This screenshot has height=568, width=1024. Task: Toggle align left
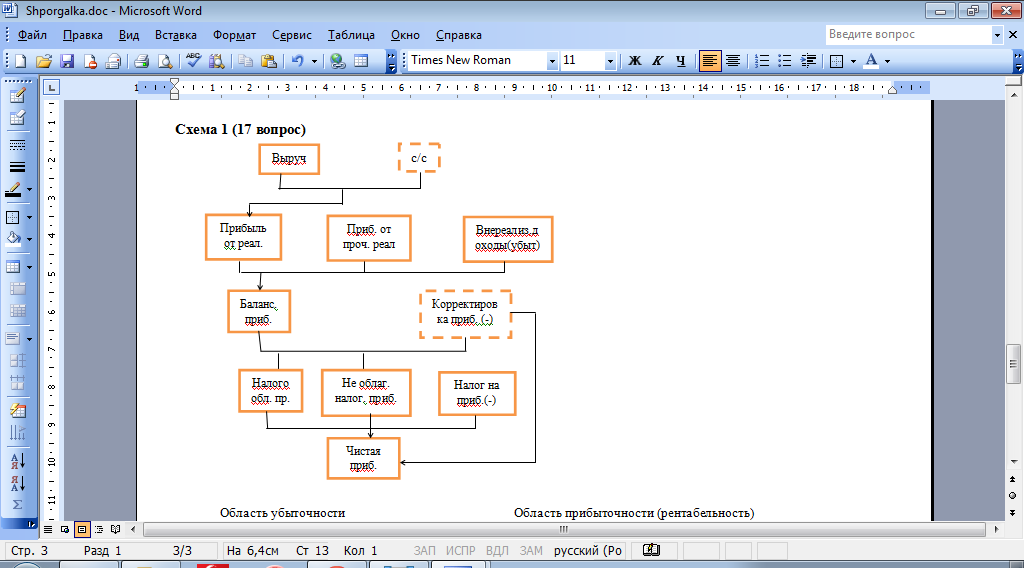pos(709,61)
